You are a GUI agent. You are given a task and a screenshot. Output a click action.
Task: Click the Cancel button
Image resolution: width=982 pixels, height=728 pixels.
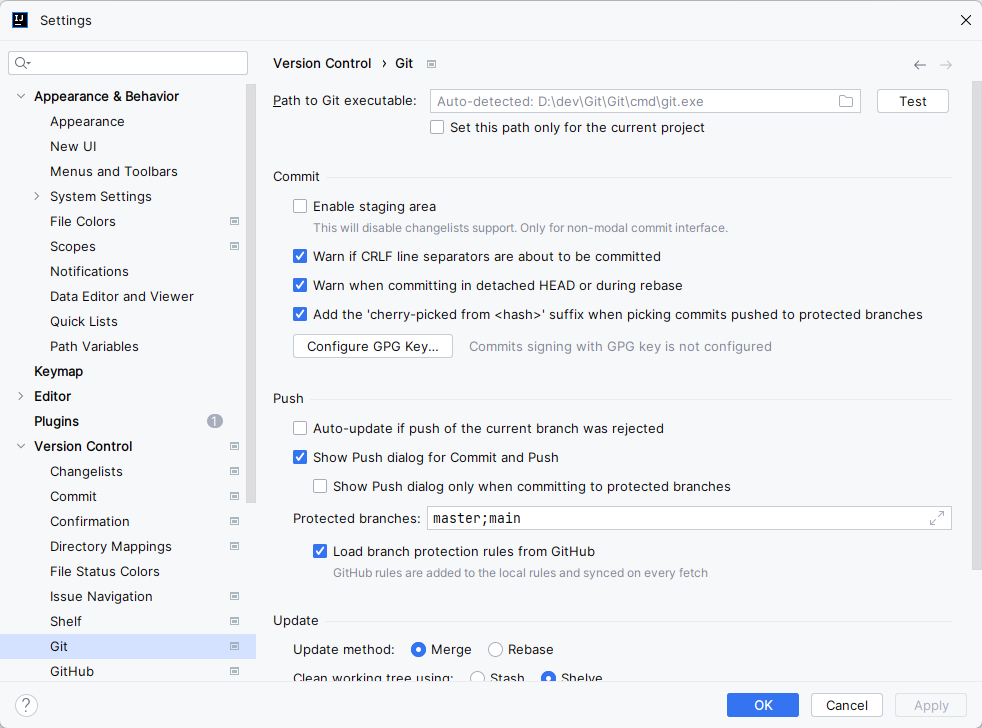pyautogui.click(x=847, y=705)
